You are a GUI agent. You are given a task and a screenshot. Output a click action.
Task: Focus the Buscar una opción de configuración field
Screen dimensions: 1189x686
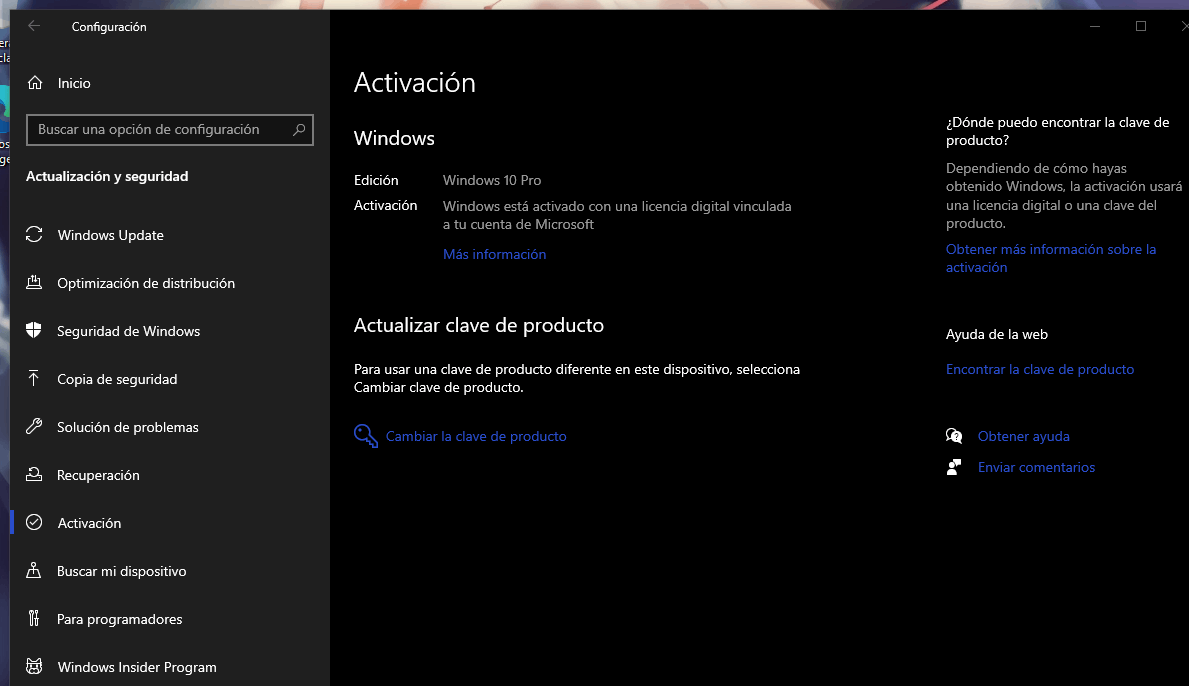click(170, 130)
